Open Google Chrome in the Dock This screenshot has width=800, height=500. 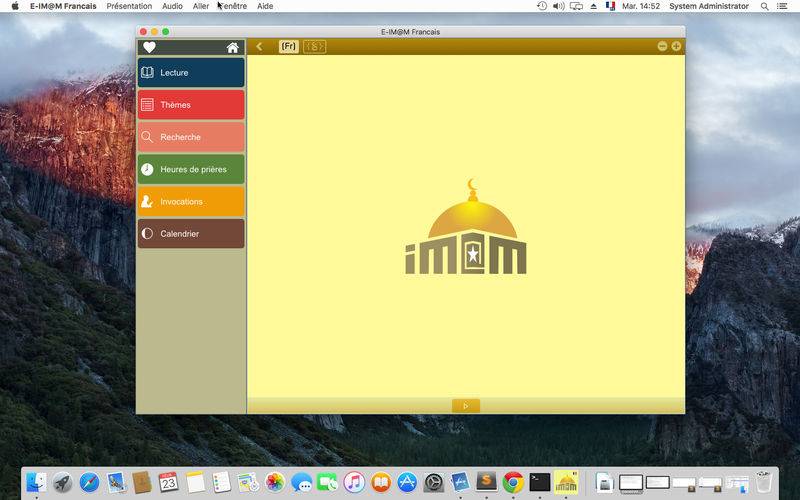513,482
